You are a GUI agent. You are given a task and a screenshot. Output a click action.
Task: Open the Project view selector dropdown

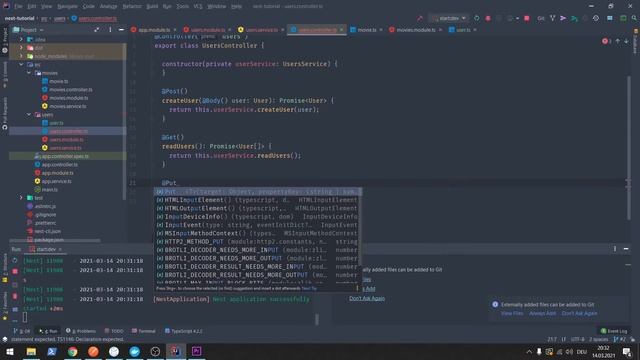tap(28, 30)
